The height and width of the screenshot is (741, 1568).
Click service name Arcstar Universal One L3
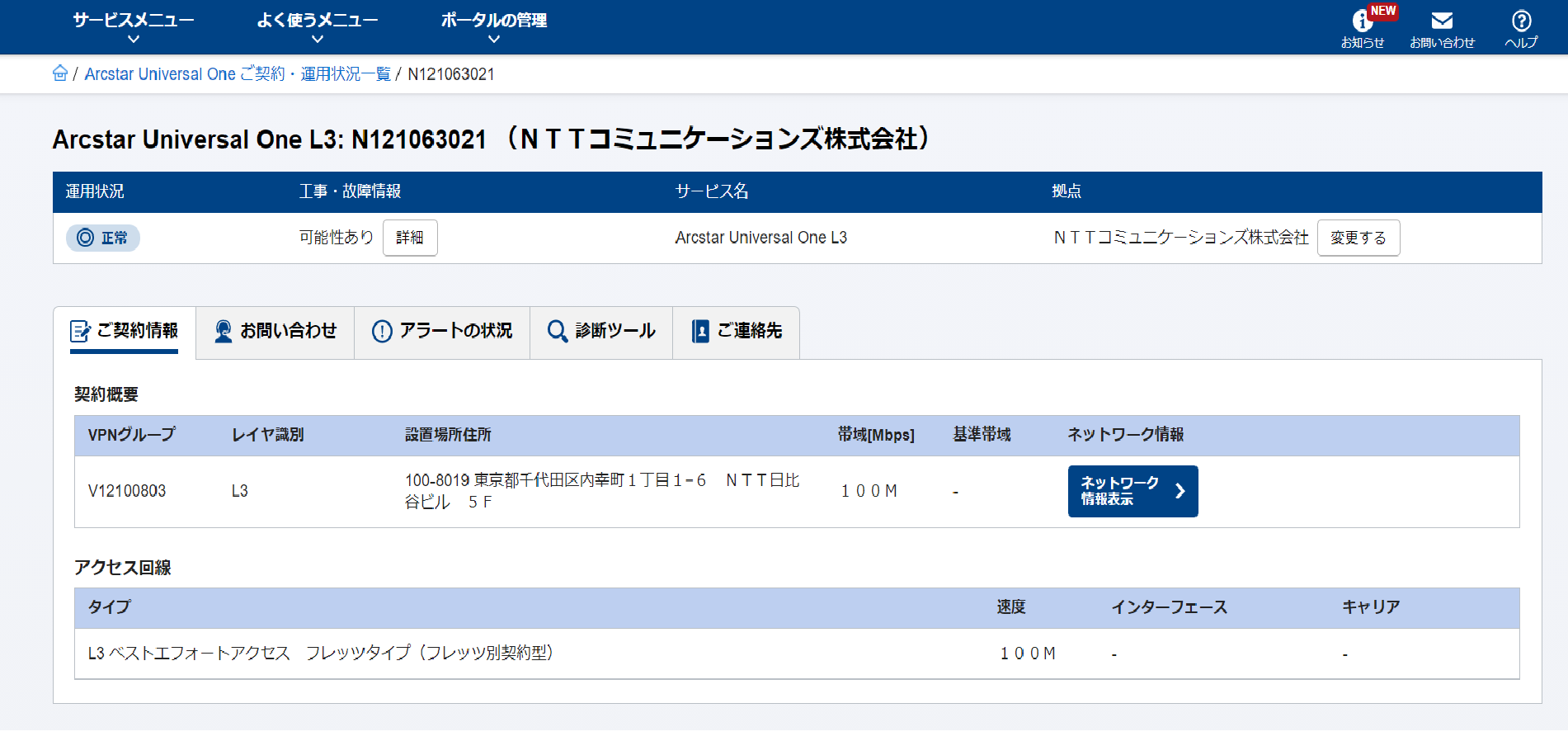pos(760,238)
